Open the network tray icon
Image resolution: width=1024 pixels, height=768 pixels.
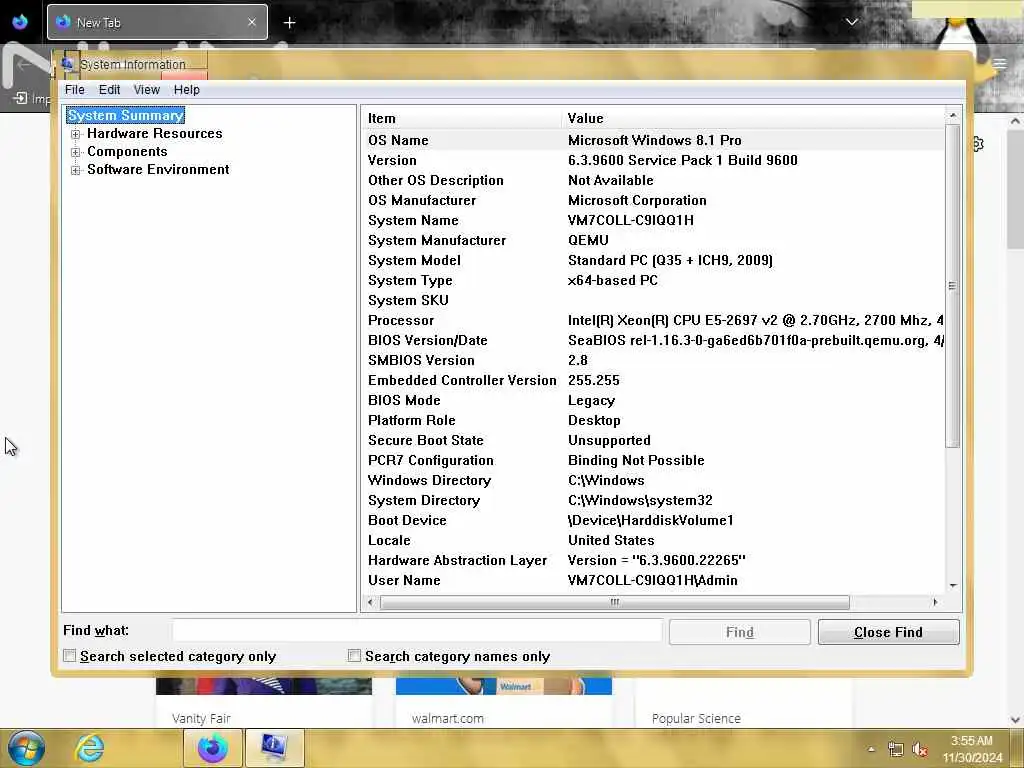(x=895, y=750)
